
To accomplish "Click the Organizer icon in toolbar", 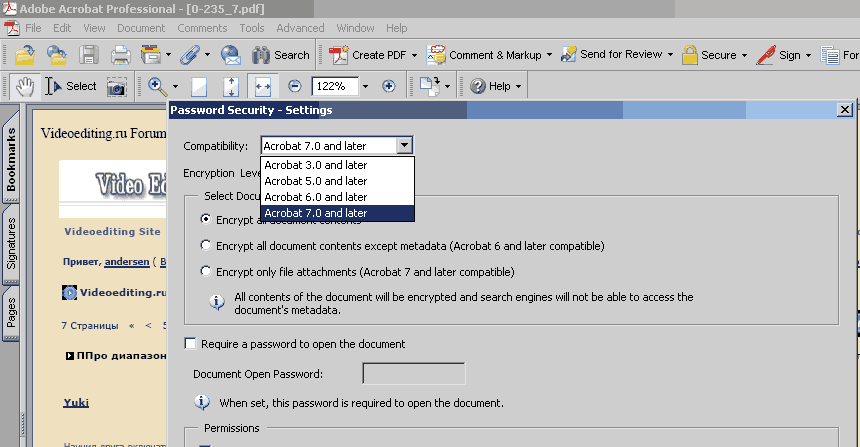I will pos(151,55).
